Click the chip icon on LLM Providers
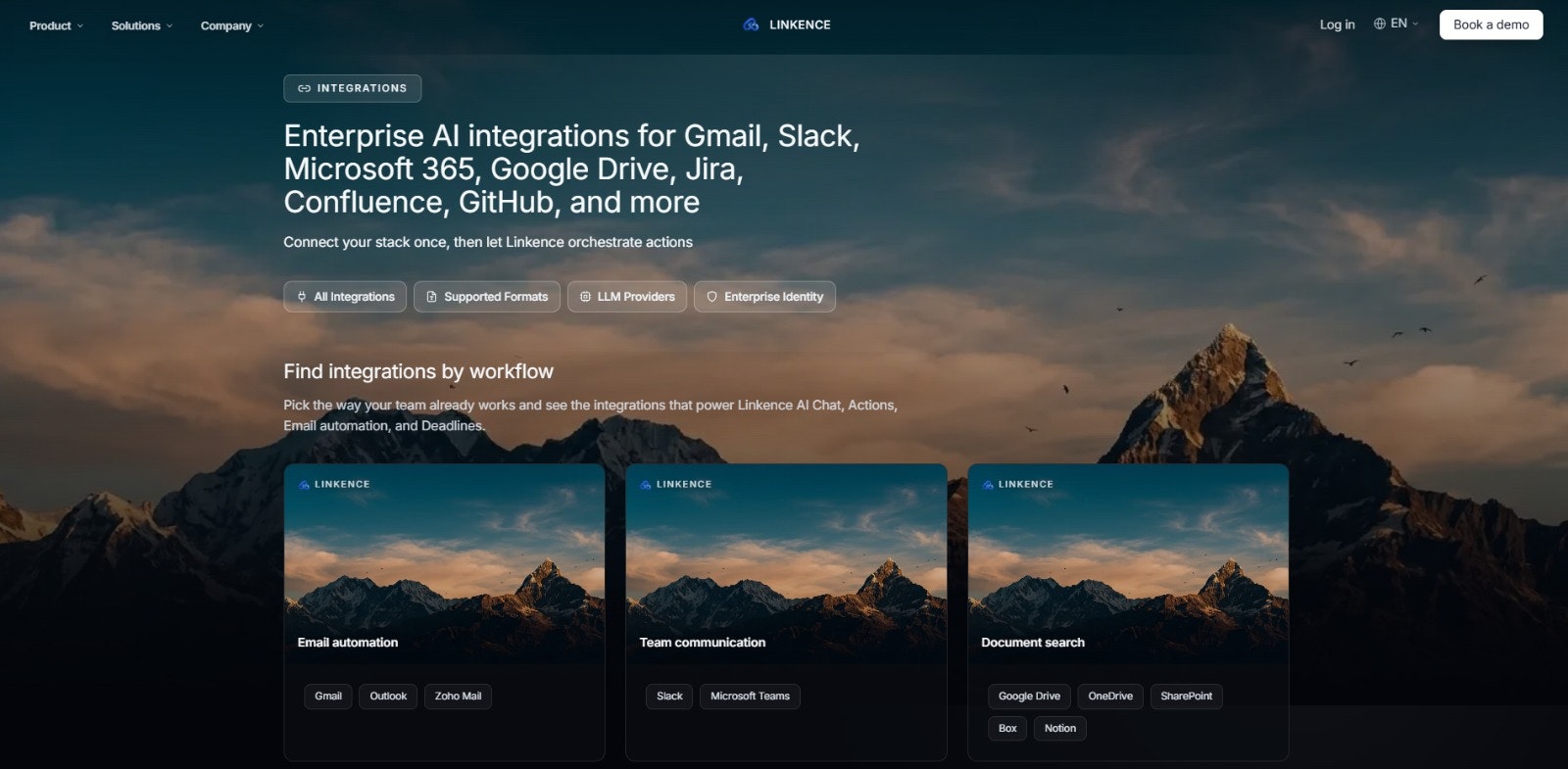The width and height of the screenshot is (1568, 769). [585, 297]
